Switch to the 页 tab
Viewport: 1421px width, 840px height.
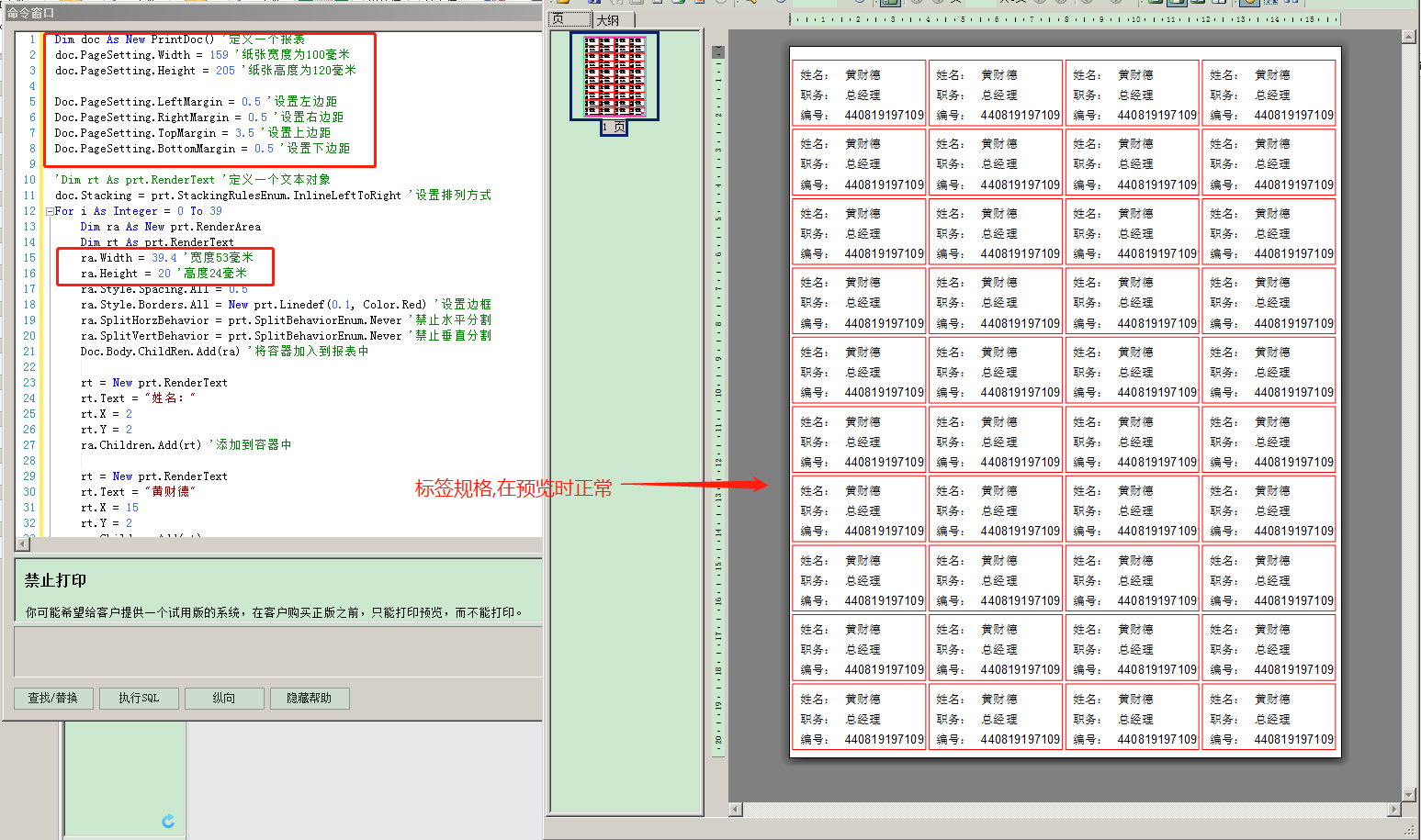pyautogui.click(x=570, y=19)
